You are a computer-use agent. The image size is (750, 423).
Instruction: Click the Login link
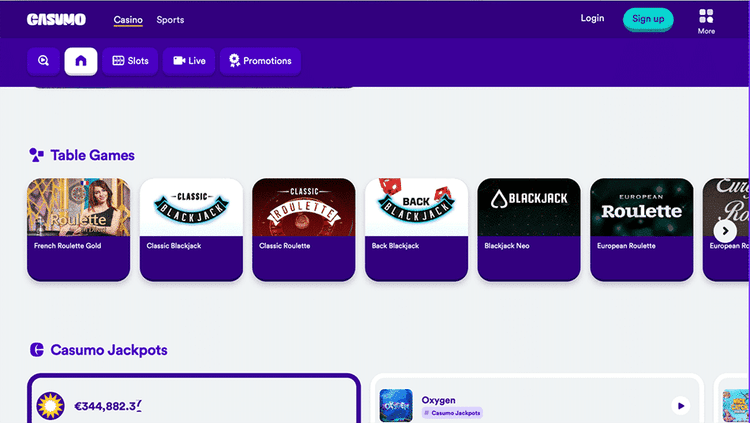(x=592, y=18)
